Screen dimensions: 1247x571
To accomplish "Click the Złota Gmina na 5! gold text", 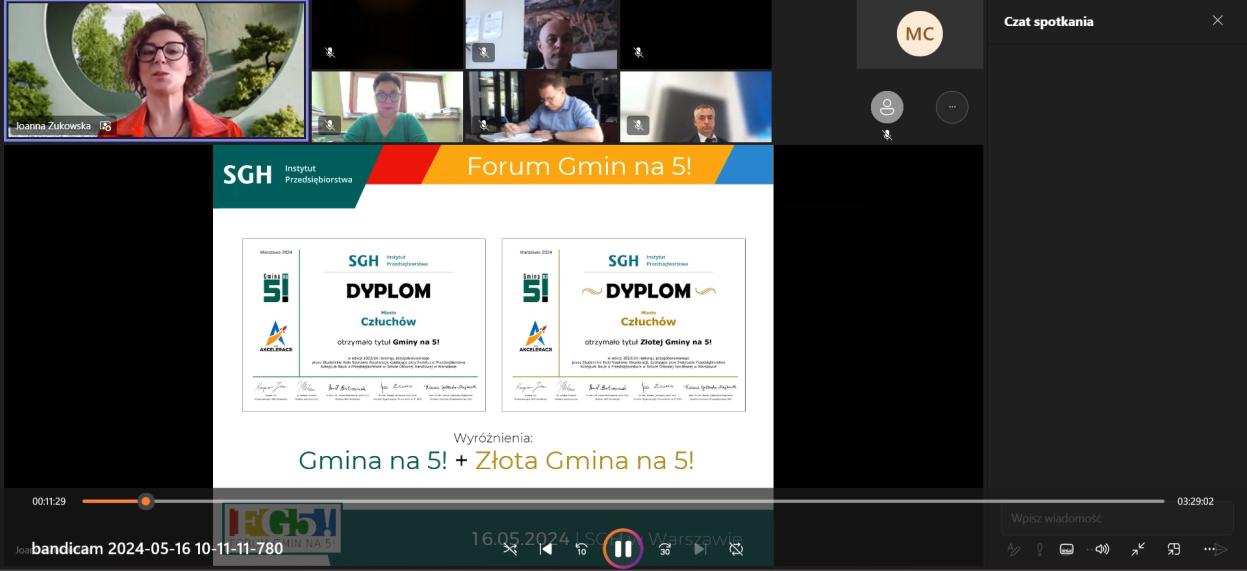I will point(584,460).
